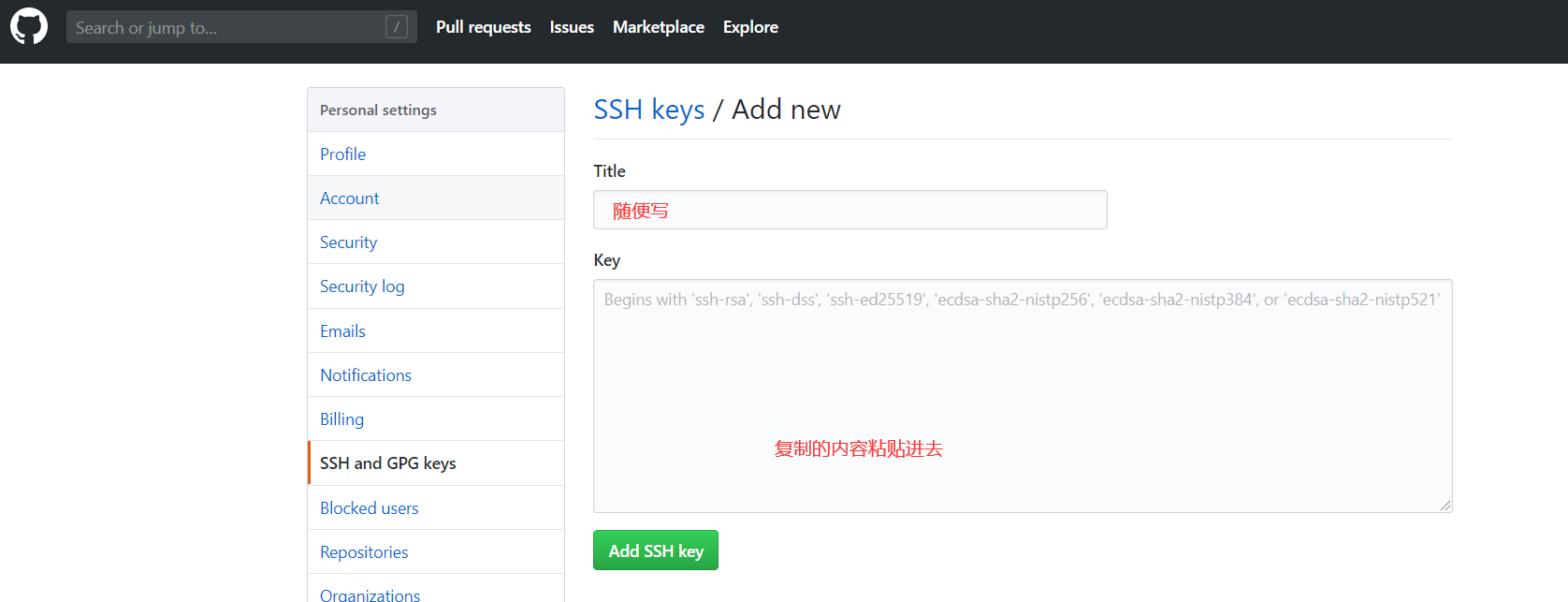Open Security log in sidebar
Screen dimensions: 1568x602
(x=436, y=286)
